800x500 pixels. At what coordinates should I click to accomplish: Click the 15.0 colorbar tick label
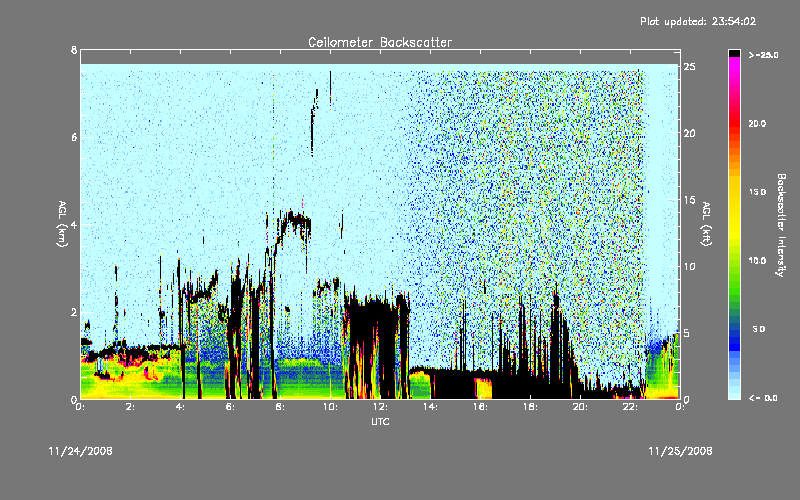757,192
